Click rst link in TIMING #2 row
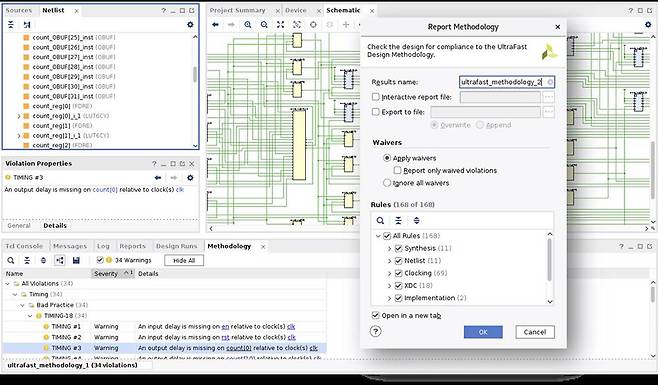658x385 pixels. (225, 337)
